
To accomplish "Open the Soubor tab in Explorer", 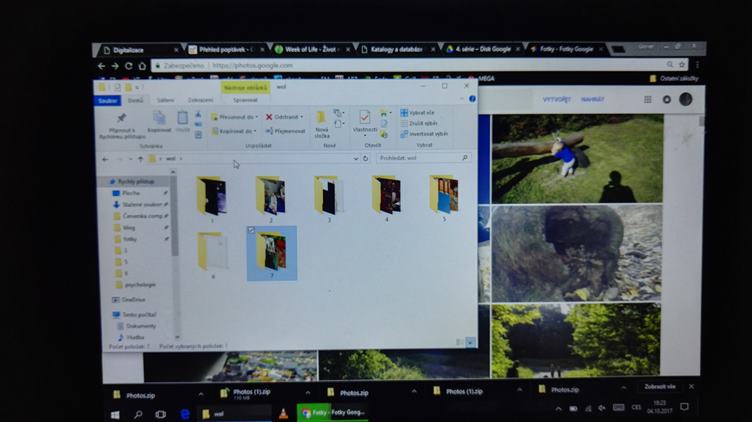I will [x=107, y=100].
